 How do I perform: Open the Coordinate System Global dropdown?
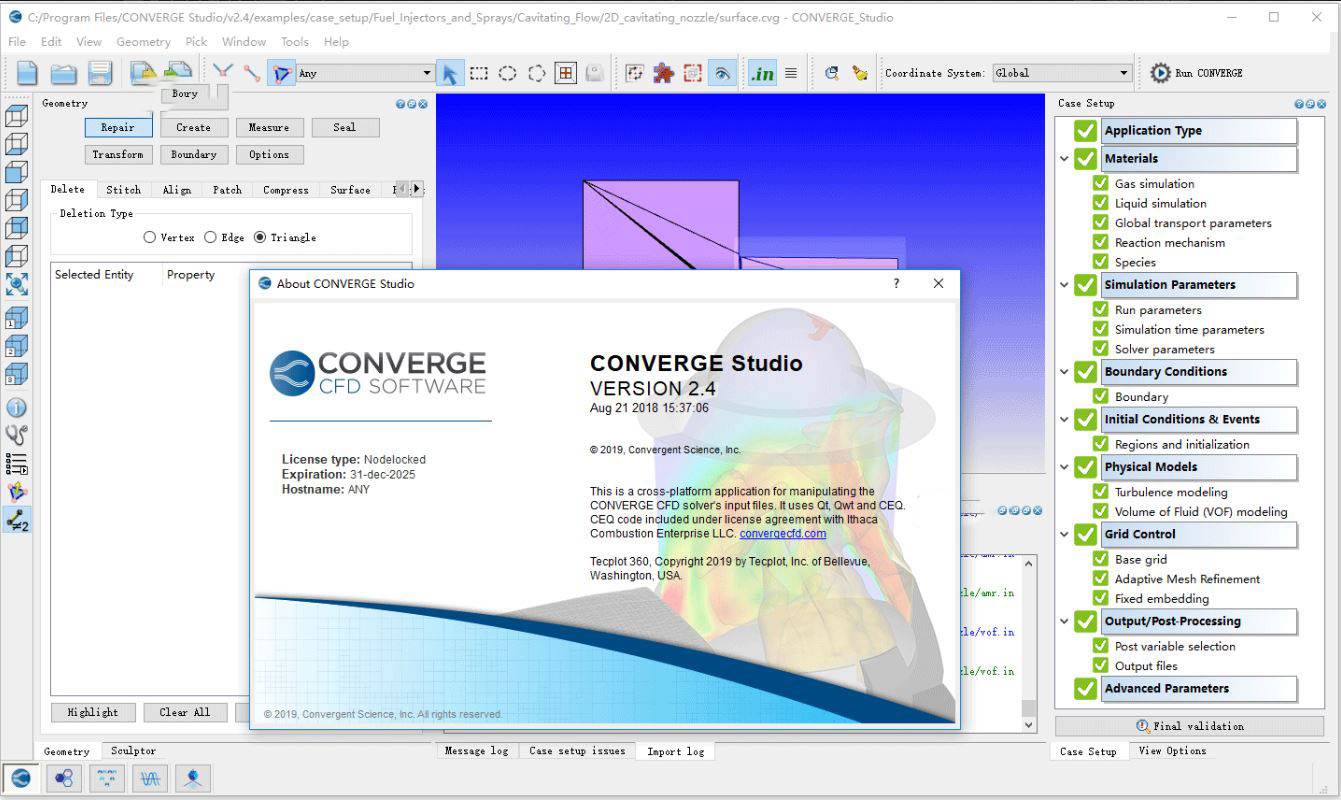pyautogui.click(x=1061, y=73)
